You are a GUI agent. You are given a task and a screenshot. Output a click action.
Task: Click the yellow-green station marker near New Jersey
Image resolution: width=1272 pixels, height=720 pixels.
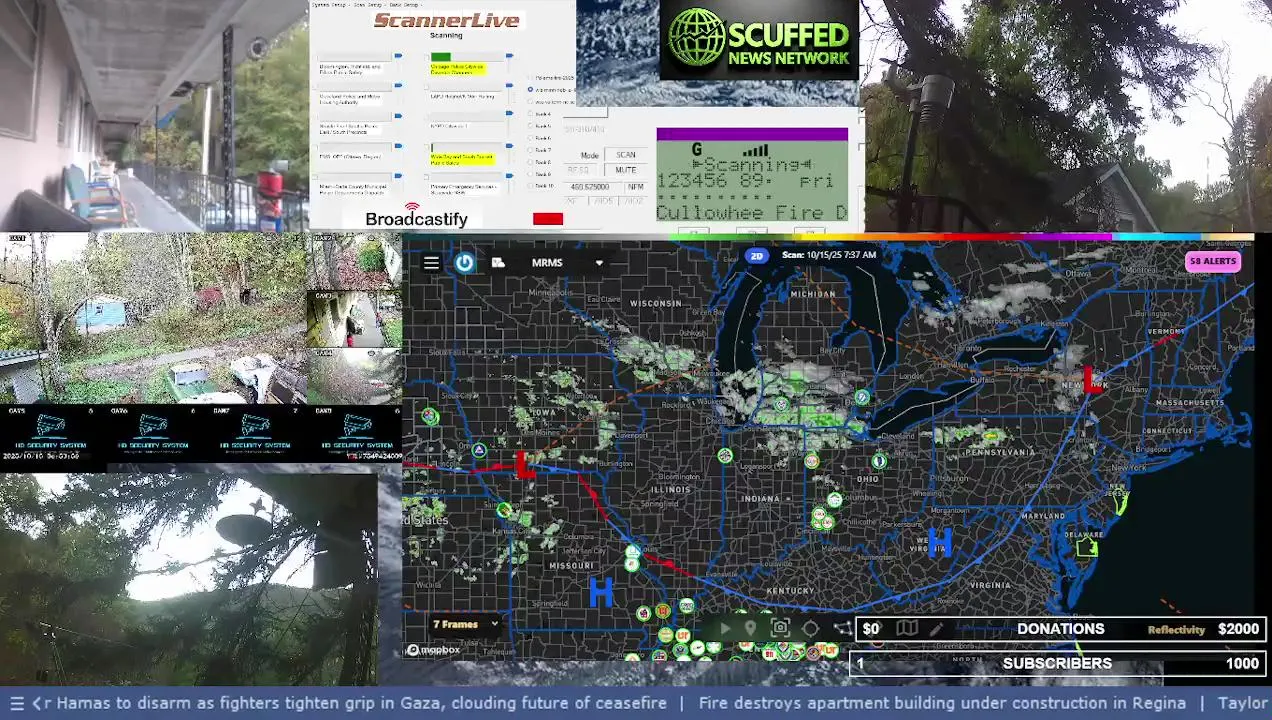[x=1121, y=503]
